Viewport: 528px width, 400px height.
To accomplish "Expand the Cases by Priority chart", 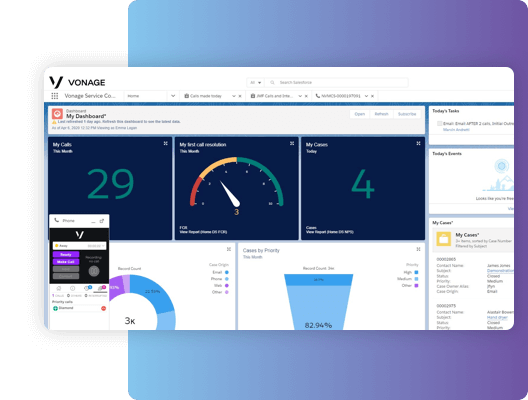I will pyautogui.click(x=418, y=249).
